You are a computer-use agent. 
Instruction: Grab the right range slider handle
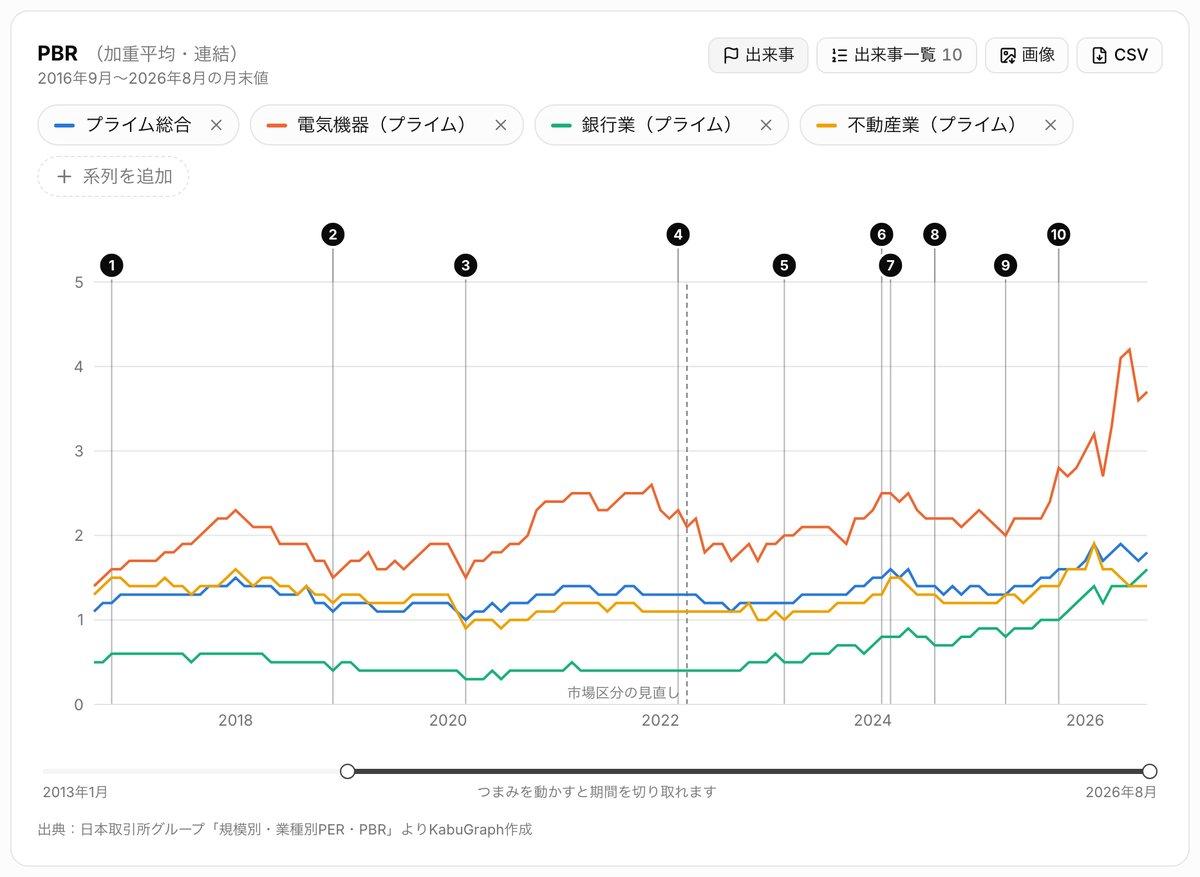point(1150,771)
